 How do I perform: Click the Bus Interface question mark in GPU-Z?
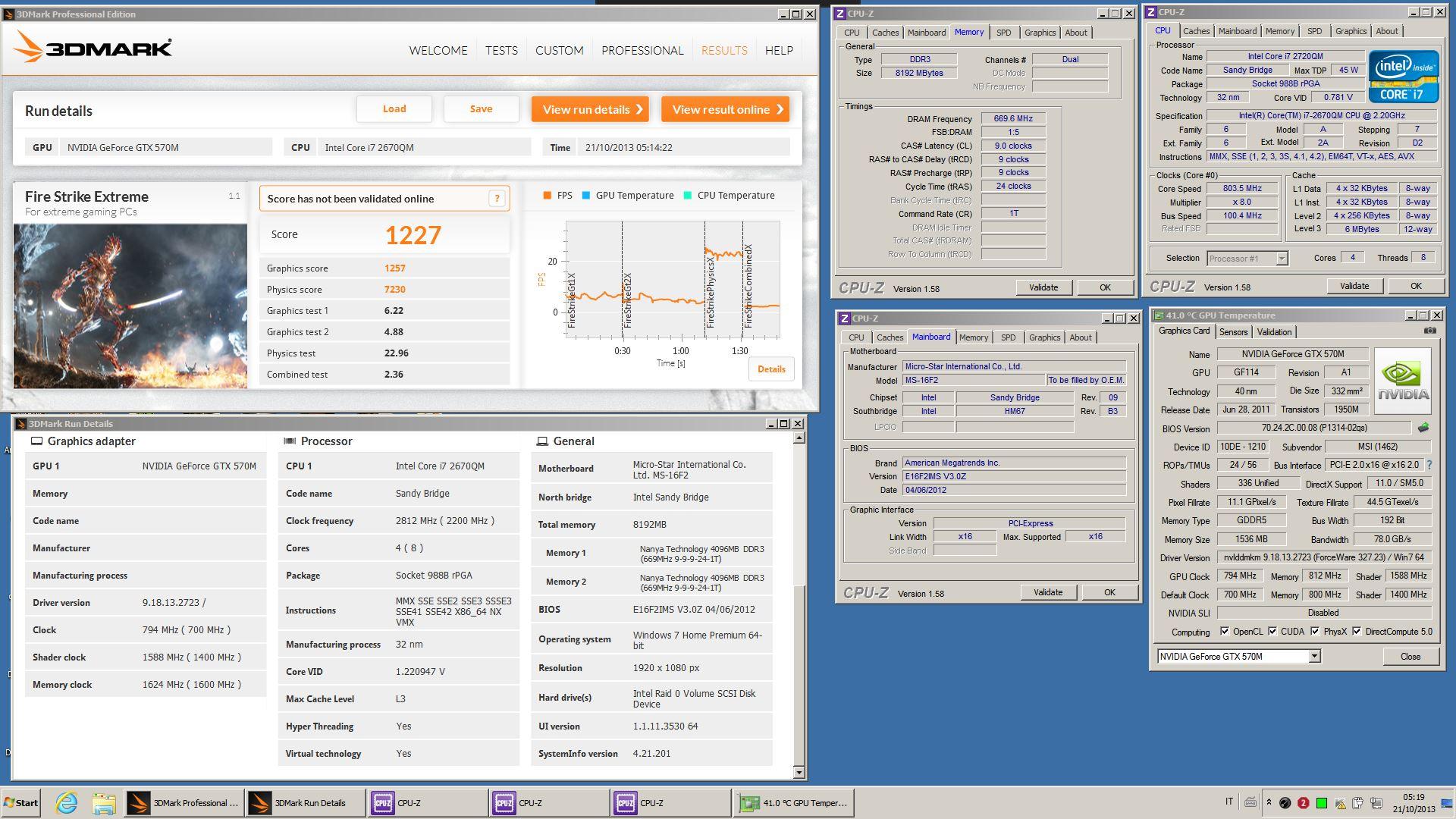point(1429,465)
